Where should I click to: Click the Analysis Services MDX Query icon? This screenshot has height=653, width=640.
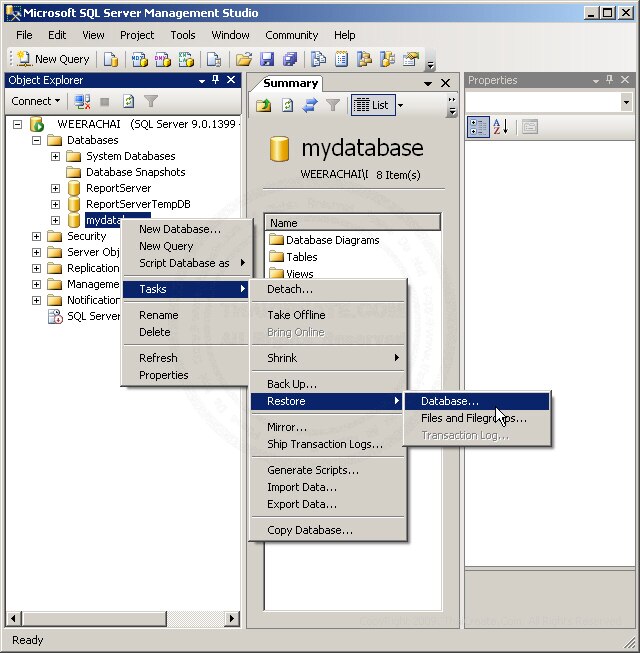[x=139, y=59]
